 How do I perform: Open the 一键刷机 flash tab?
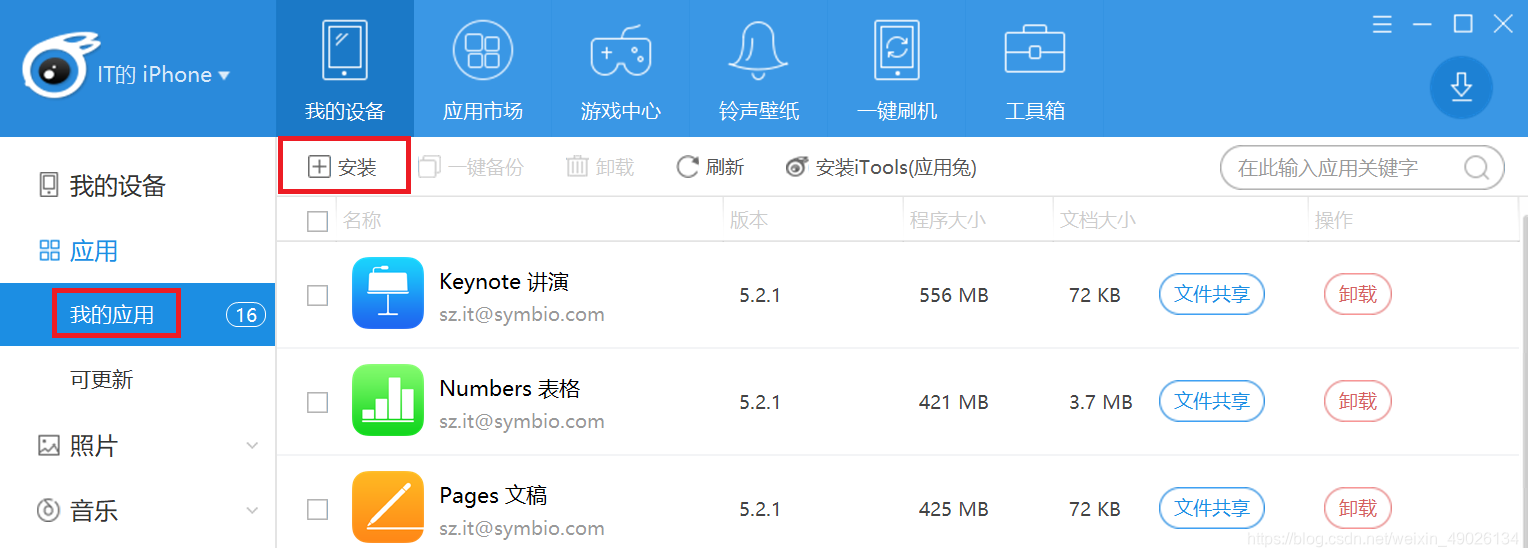coord(897,69)
